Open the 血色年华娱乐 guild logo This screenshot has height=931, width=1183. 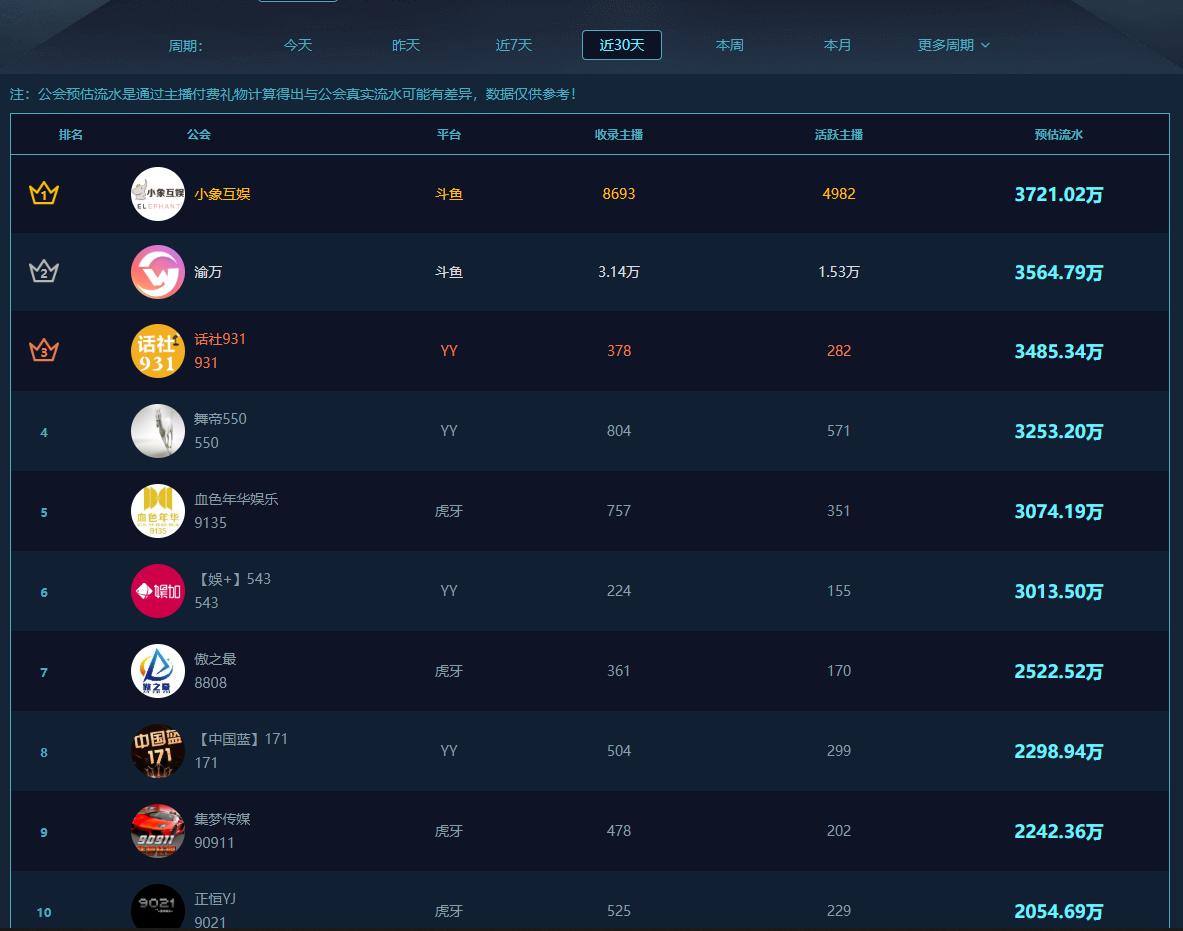point(158,511)
